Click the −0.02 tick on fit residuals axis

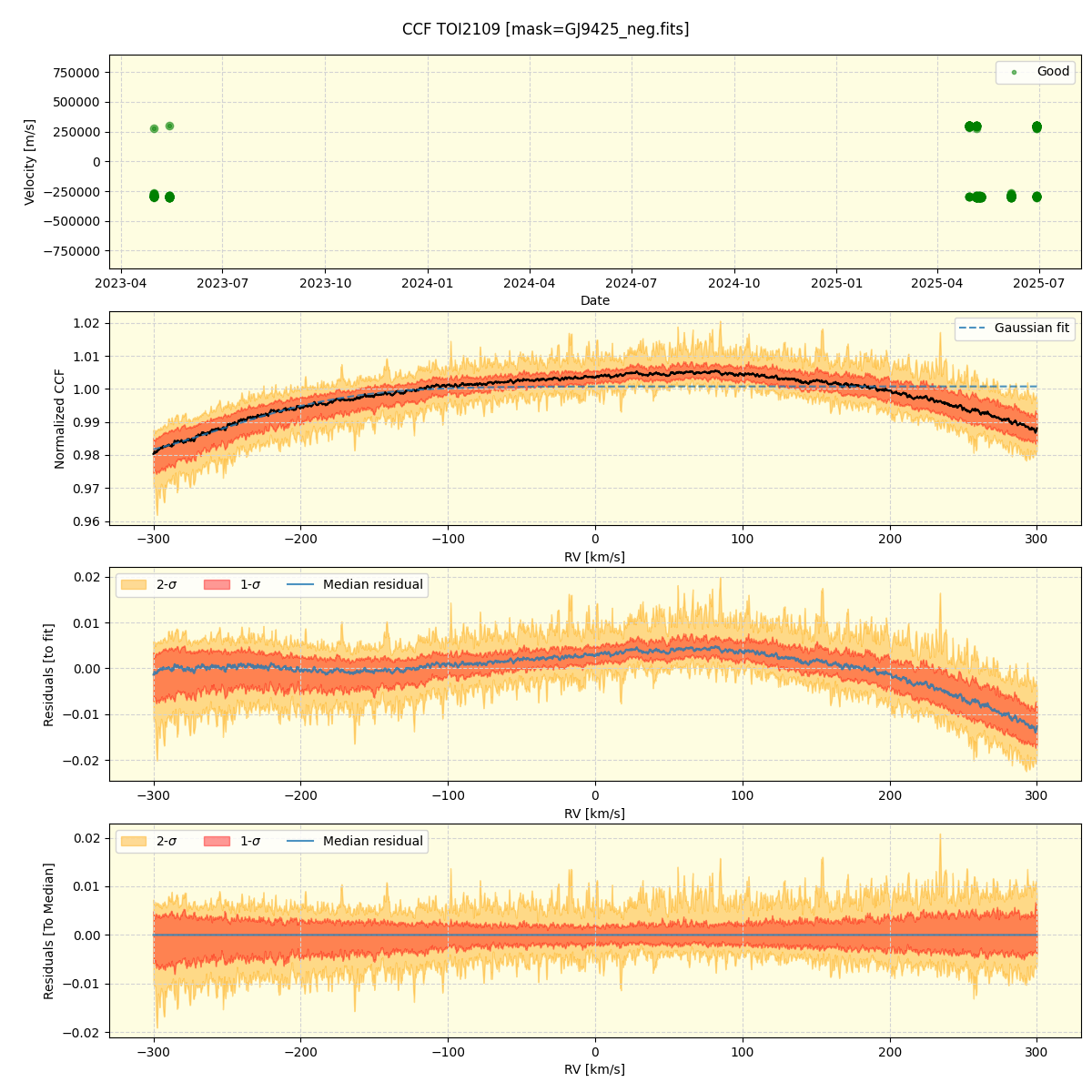82,760
